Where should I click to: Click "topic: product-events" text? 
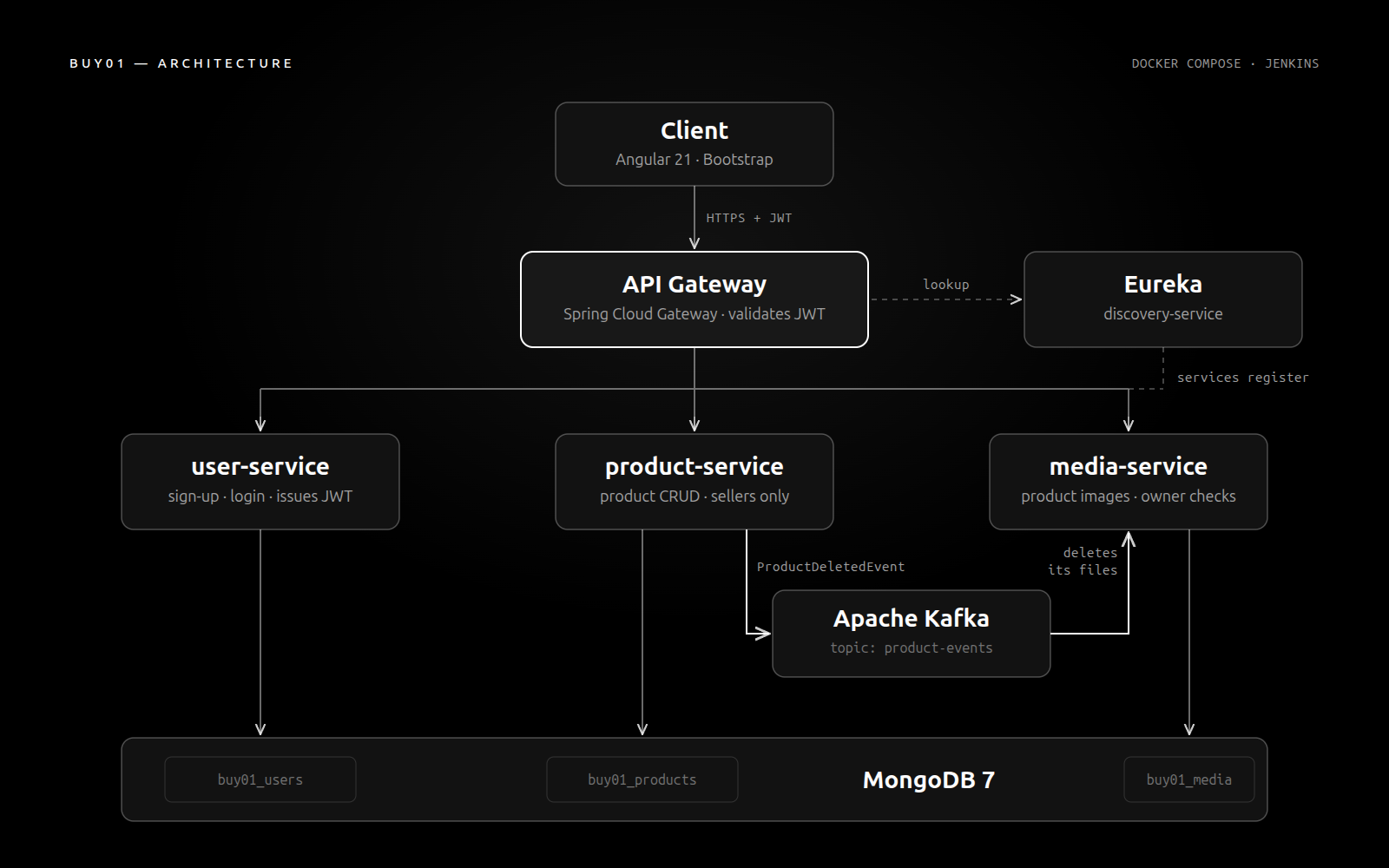pos(912,648)
